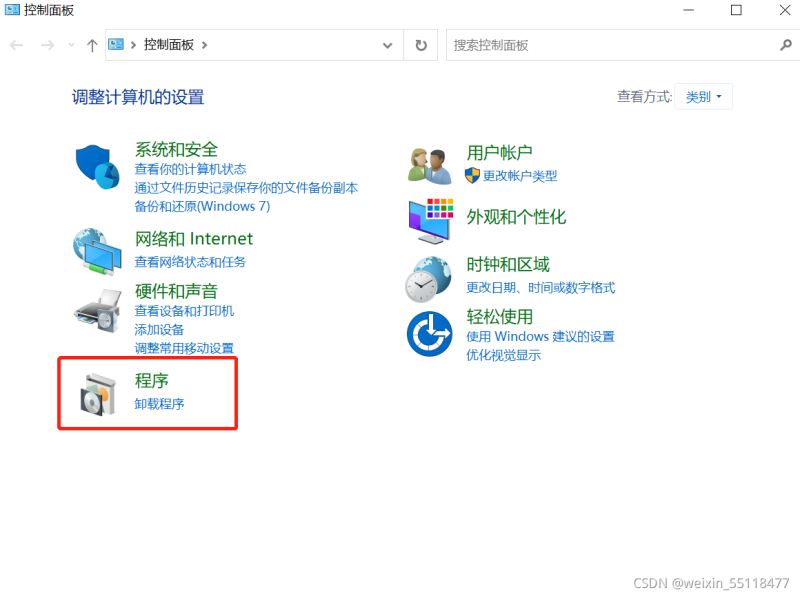Open 查看设备和打印机 link
This screenshot has height=597, width=800.
(x=184, y=311)
